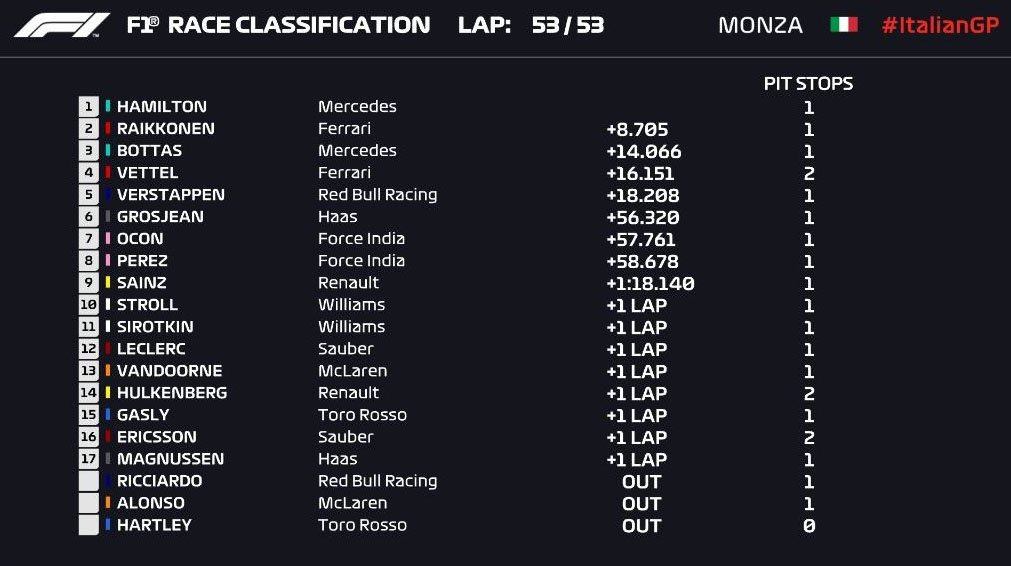
Task: Click Raikkonen's red team color bar
Action: tap(108, 129)
